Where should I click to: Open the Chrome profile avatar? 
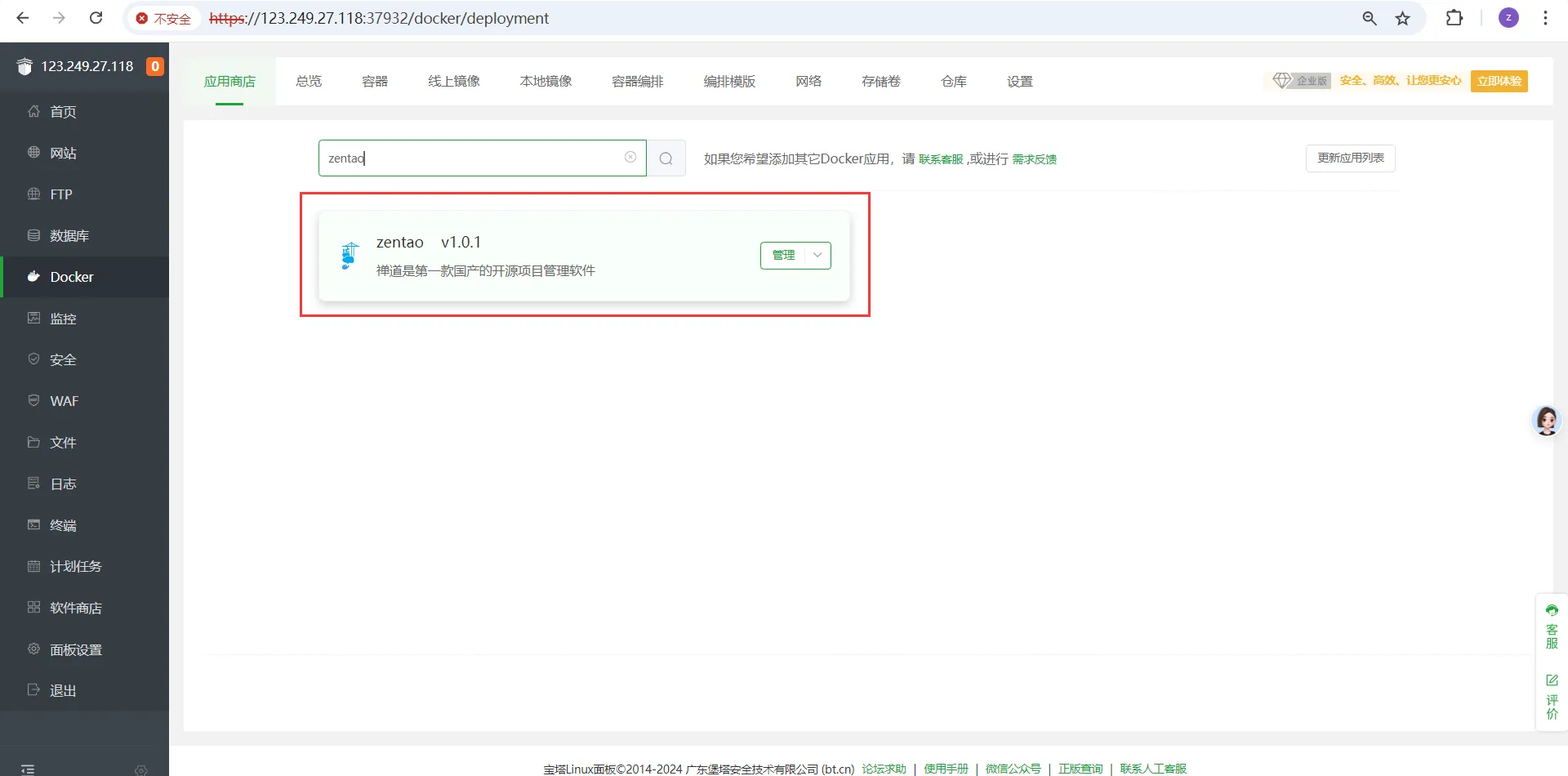pyautogui.click(x=1508, y=18)
